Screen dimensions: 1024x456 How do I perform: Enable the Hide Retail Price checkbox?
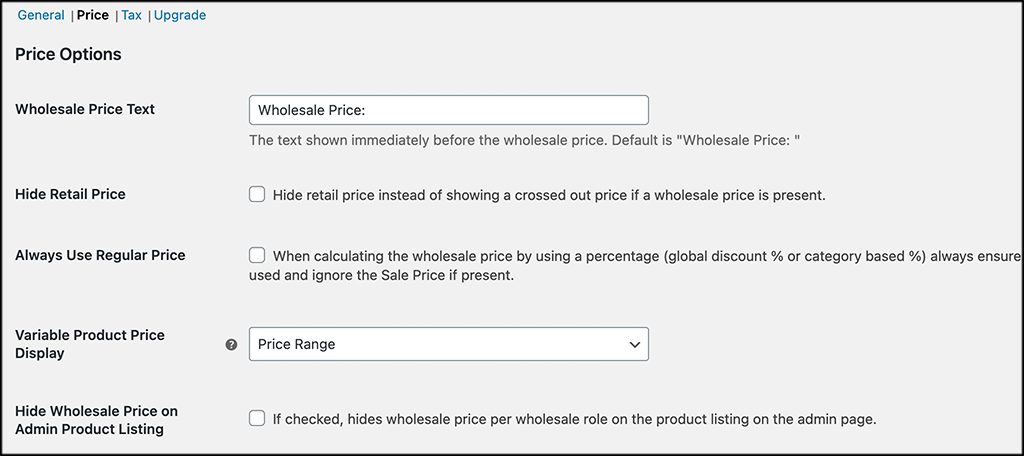click(x=257, y=195)
